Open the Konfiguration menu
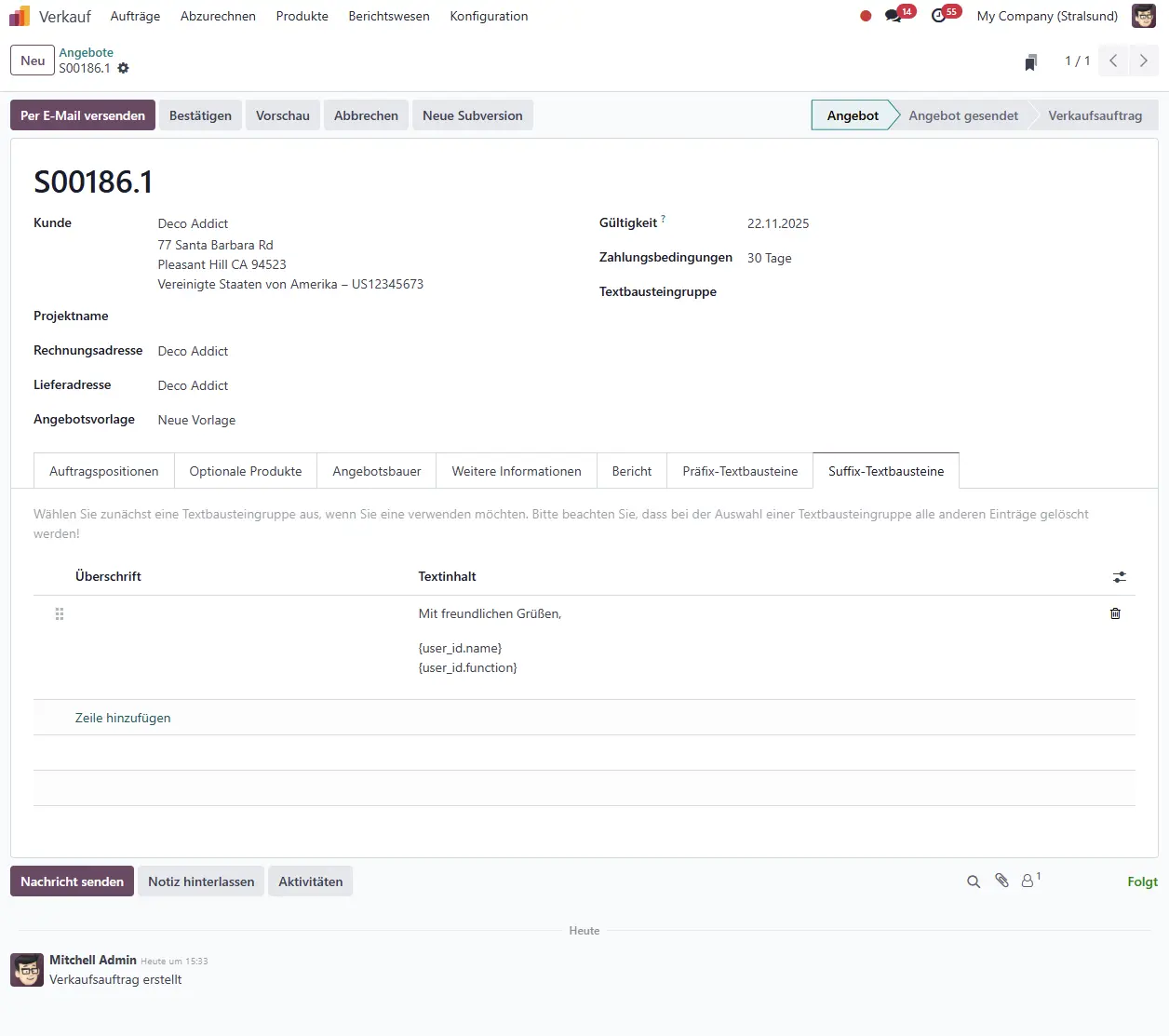The height and width of the screenshot is (1036, 1169). coord(489,16)
